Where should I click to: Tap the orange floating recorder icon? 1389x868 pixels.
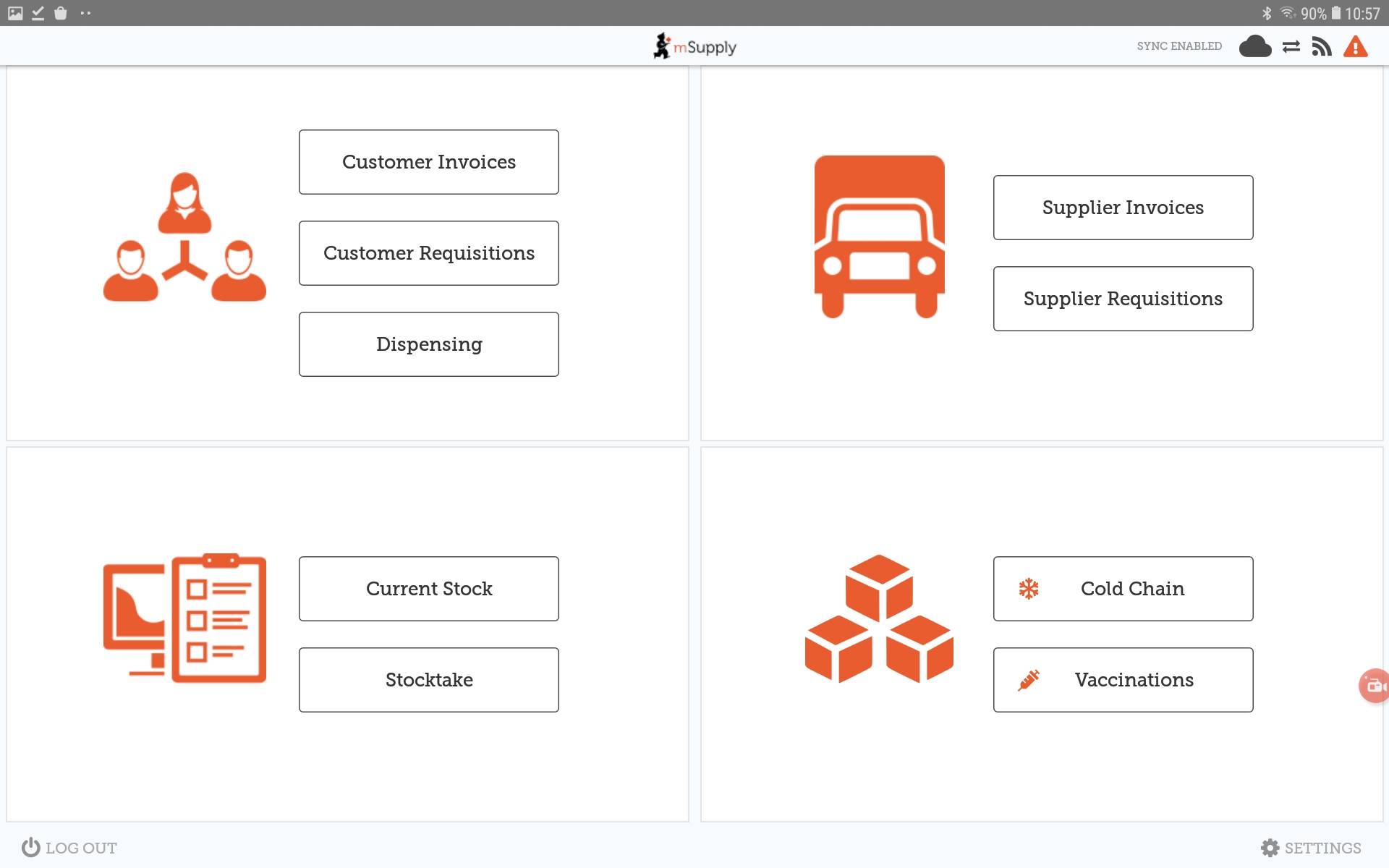[x=1372, y=685]
